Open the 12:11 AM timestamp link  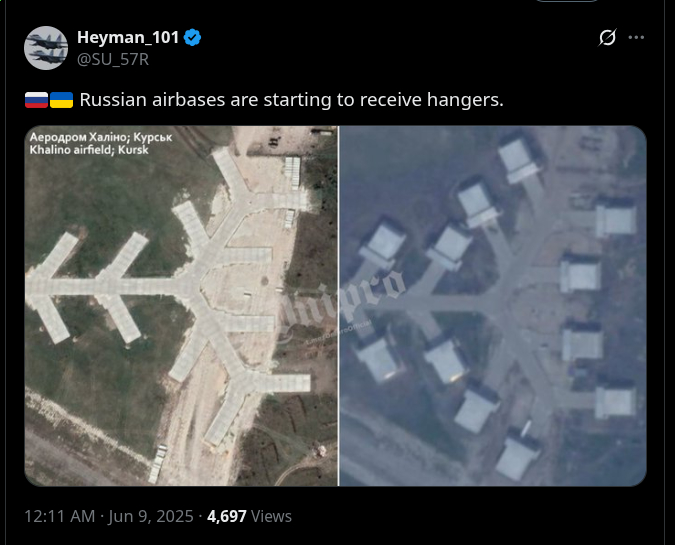coord(59,516)
